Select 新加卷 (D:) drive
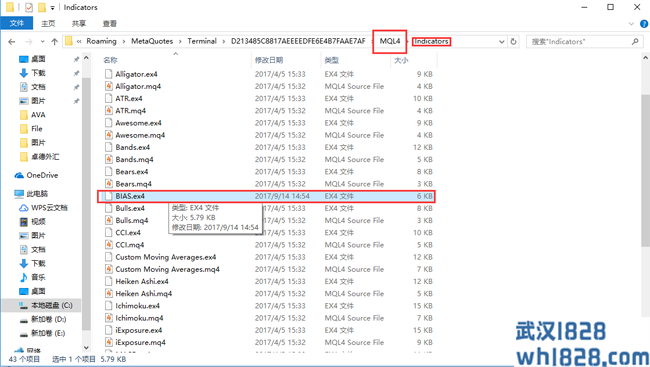The height and width of the screenshot is (367, 650). coord(49,319)
